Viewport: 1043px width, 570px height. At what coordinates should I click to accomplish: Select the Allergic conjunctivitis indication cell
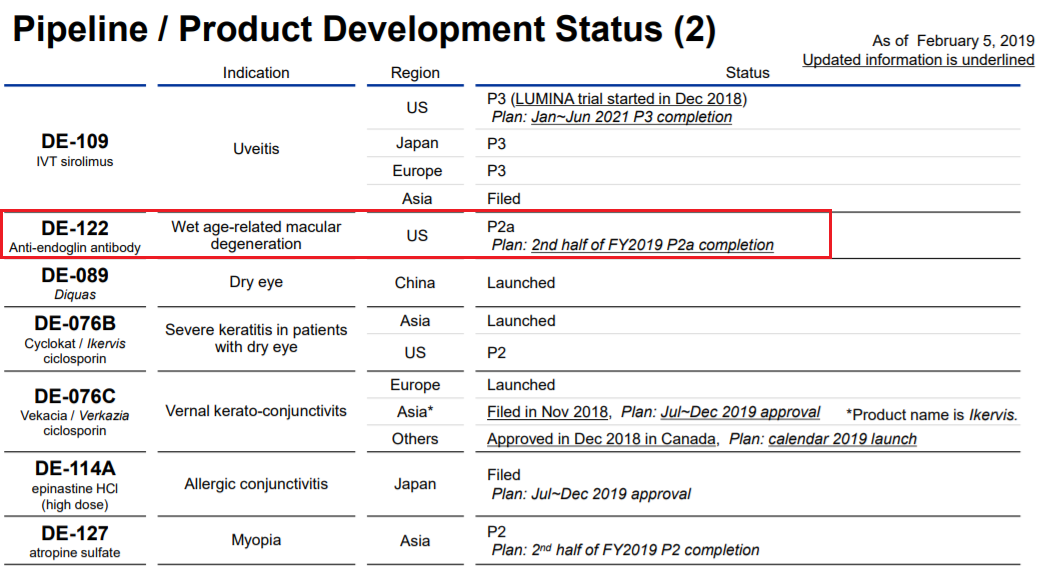[256, 484]
